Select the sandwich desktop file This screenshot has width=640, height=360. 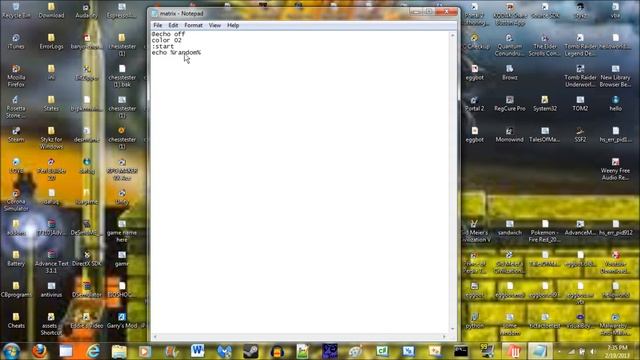510,228
